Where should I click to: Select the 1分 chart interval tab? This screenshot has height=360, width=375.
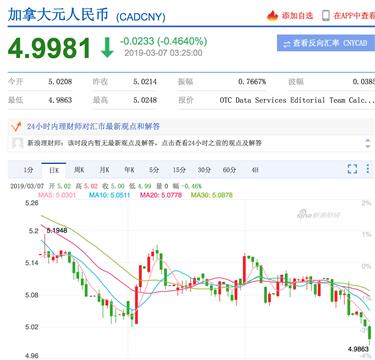coord(28,170)
